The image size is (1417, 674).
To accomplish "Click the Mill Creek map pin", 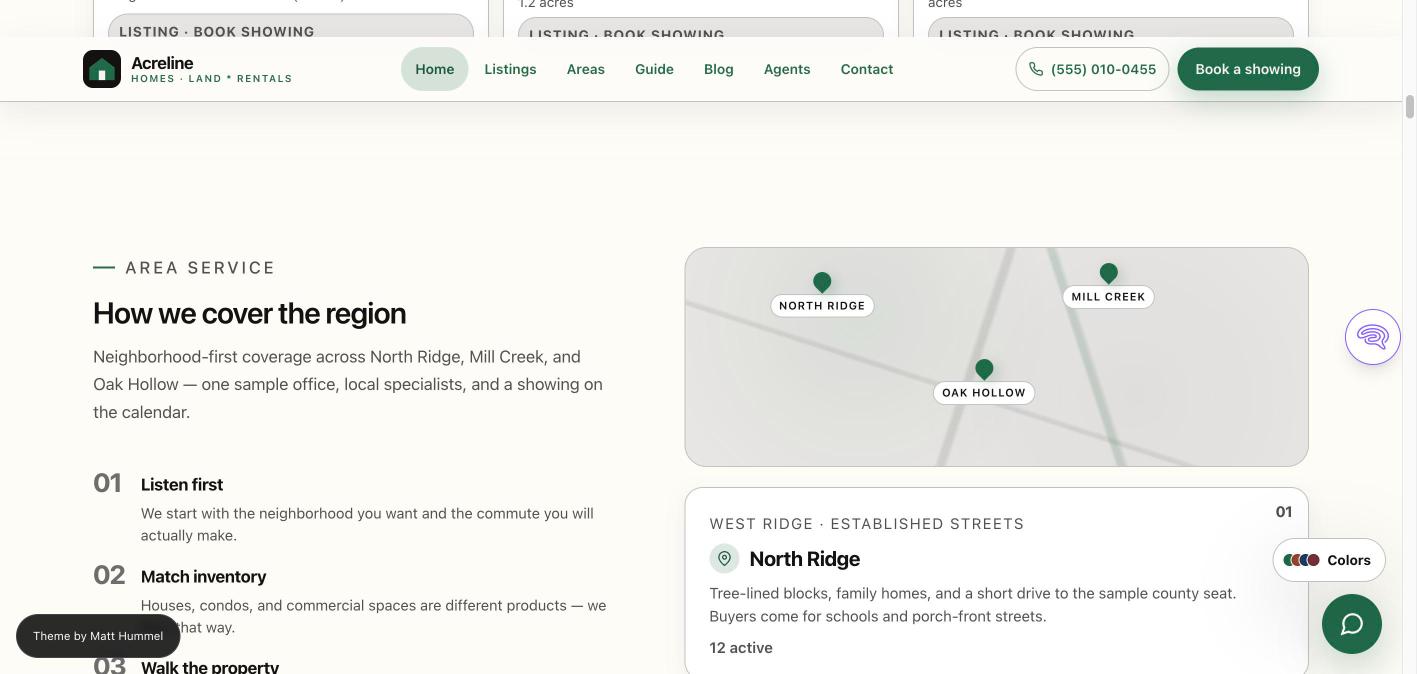I will coord(1108,274).
